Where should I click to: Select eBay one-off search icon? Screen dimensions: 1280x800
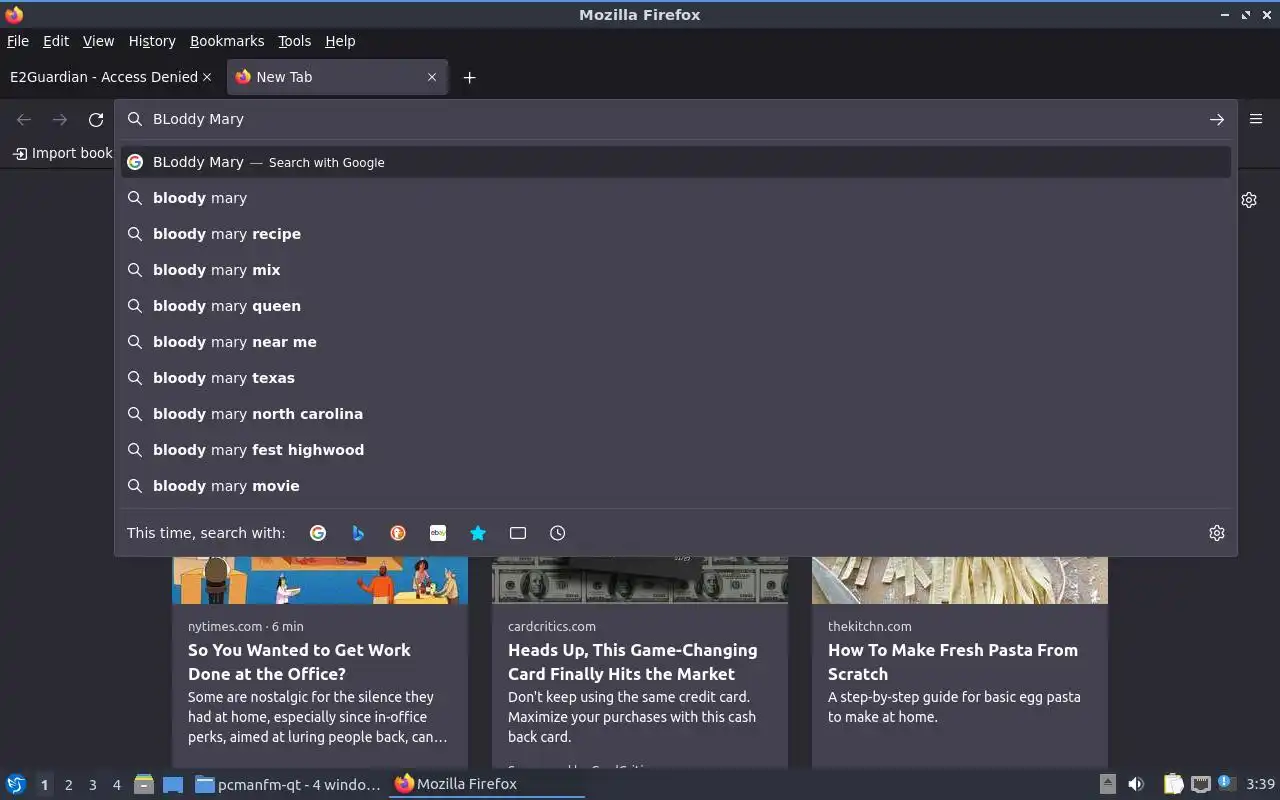[x=438, y=533]
